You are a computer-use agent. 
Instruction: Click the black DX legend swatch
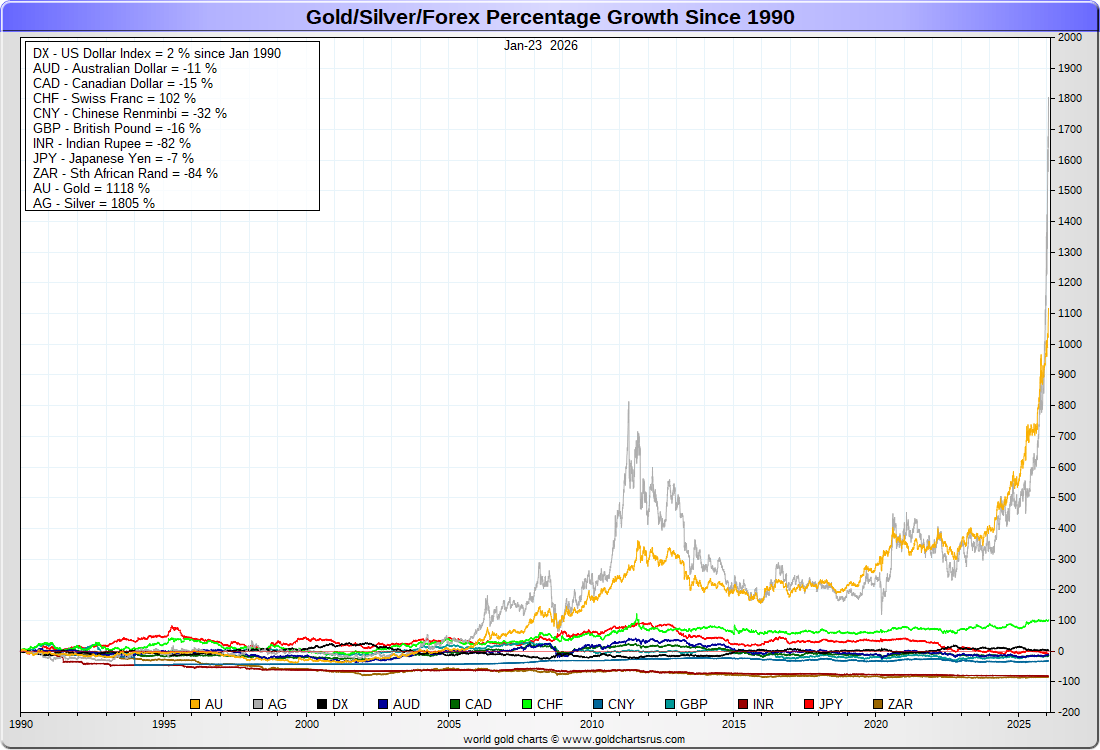pyautogui.click(x=322, y=704)
